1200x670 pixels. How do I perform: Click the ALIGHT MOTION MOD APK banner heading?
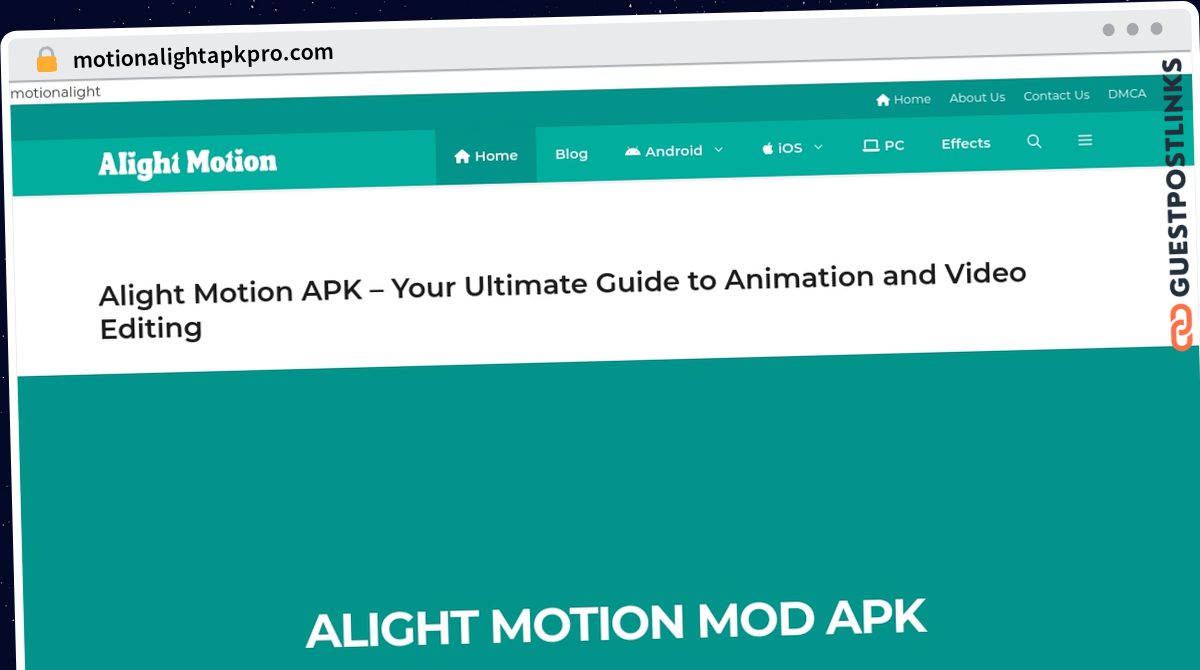click(x=617, y=621)
